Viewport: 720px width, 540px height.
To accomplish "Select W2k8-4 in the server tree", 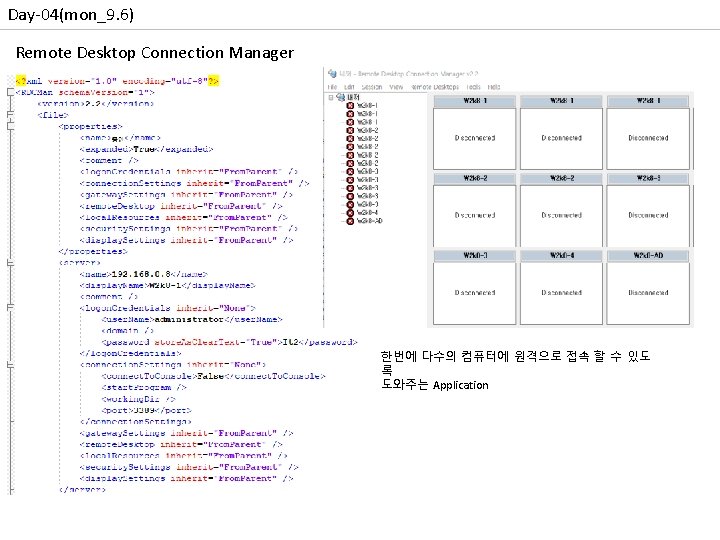I will pos(367,213).
